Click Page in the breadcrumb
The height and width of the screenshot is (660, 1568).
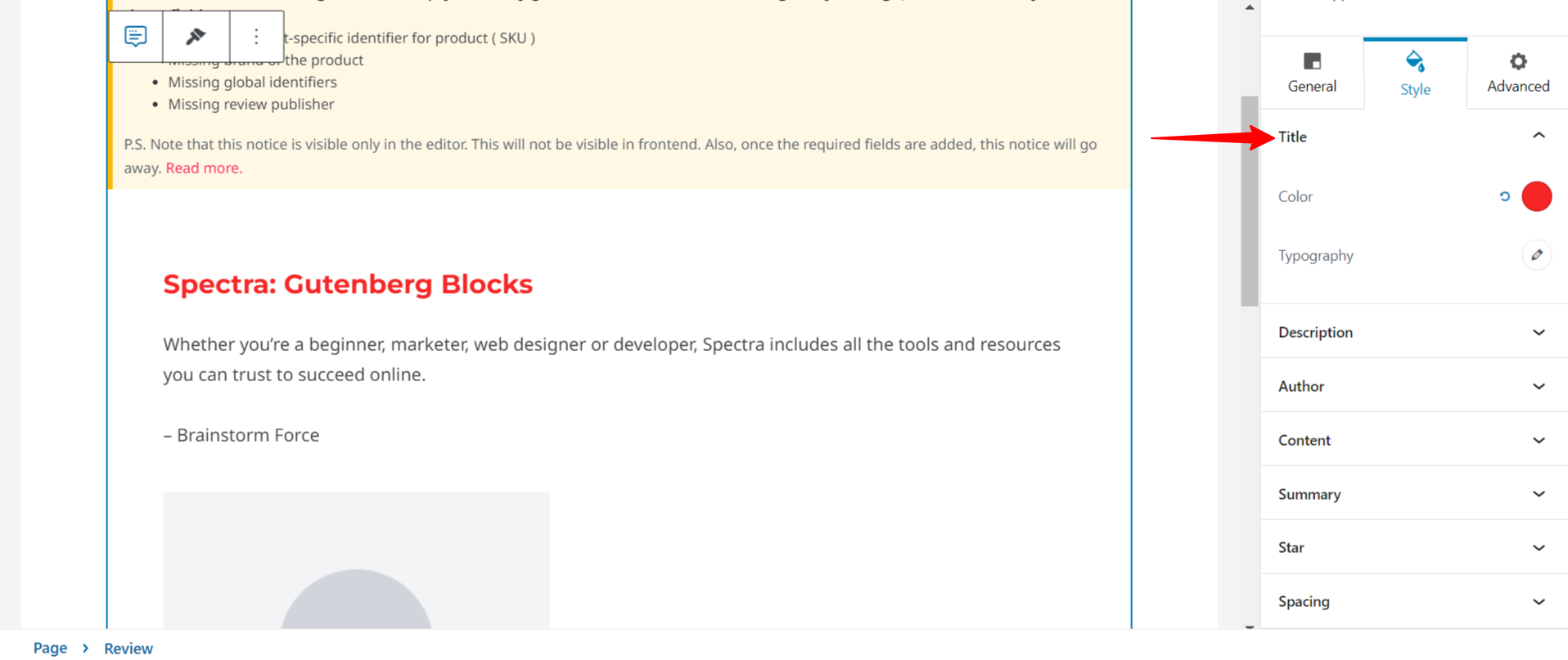point(50,648)
